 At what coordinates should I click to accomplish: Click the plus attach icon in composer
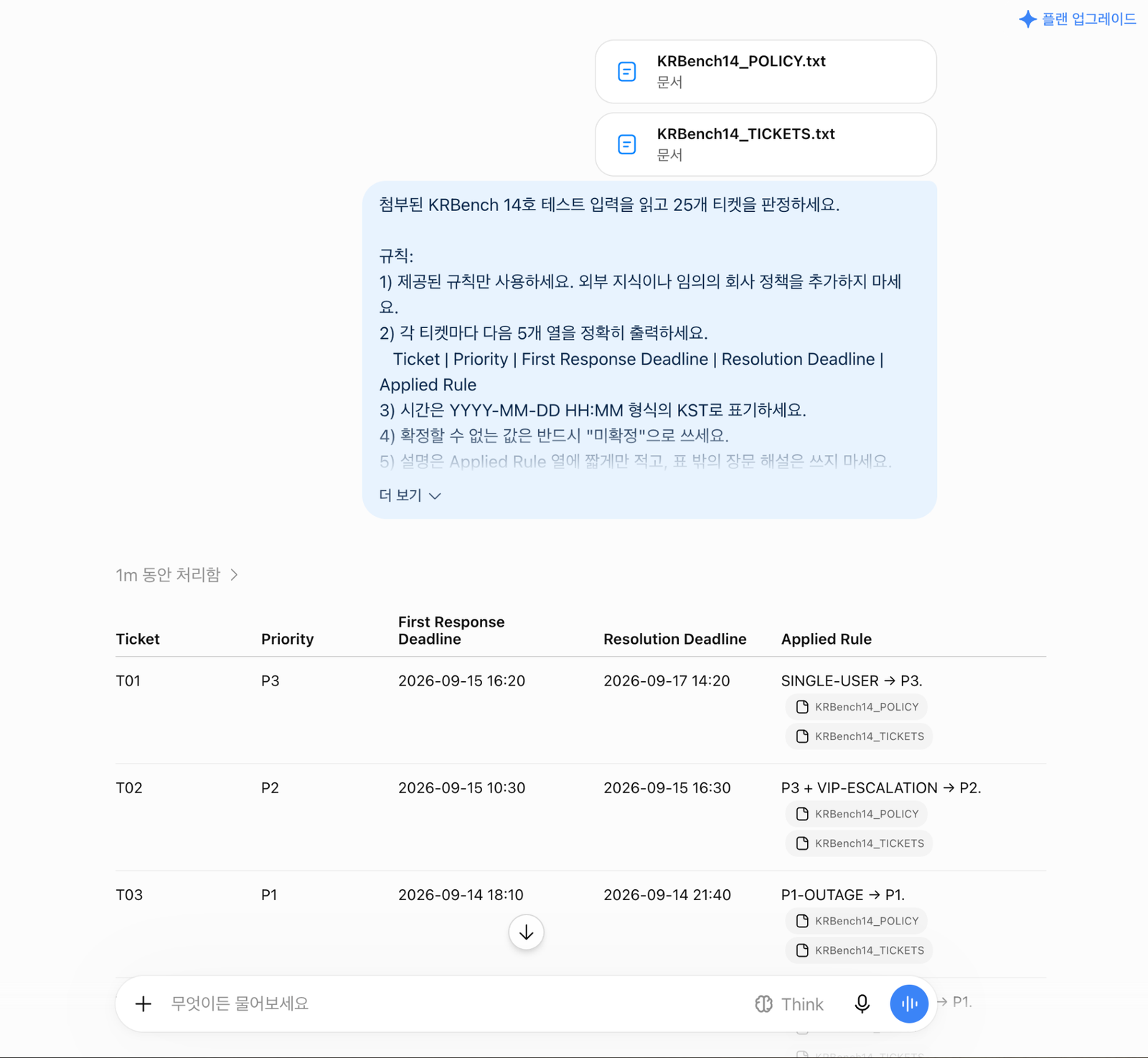(143, 1003)
